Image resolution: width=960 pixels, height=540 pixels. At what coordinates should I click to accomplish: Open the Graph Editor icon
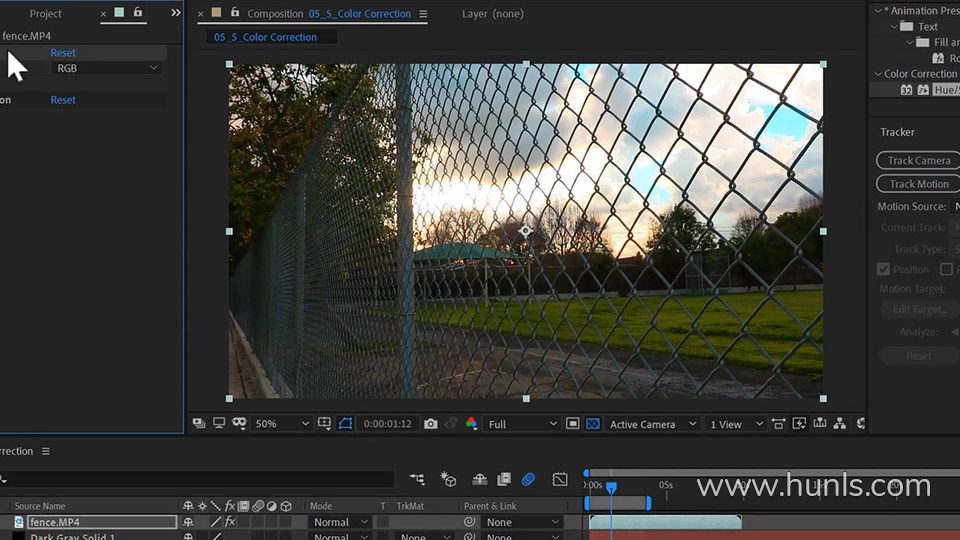coord(560,479)
